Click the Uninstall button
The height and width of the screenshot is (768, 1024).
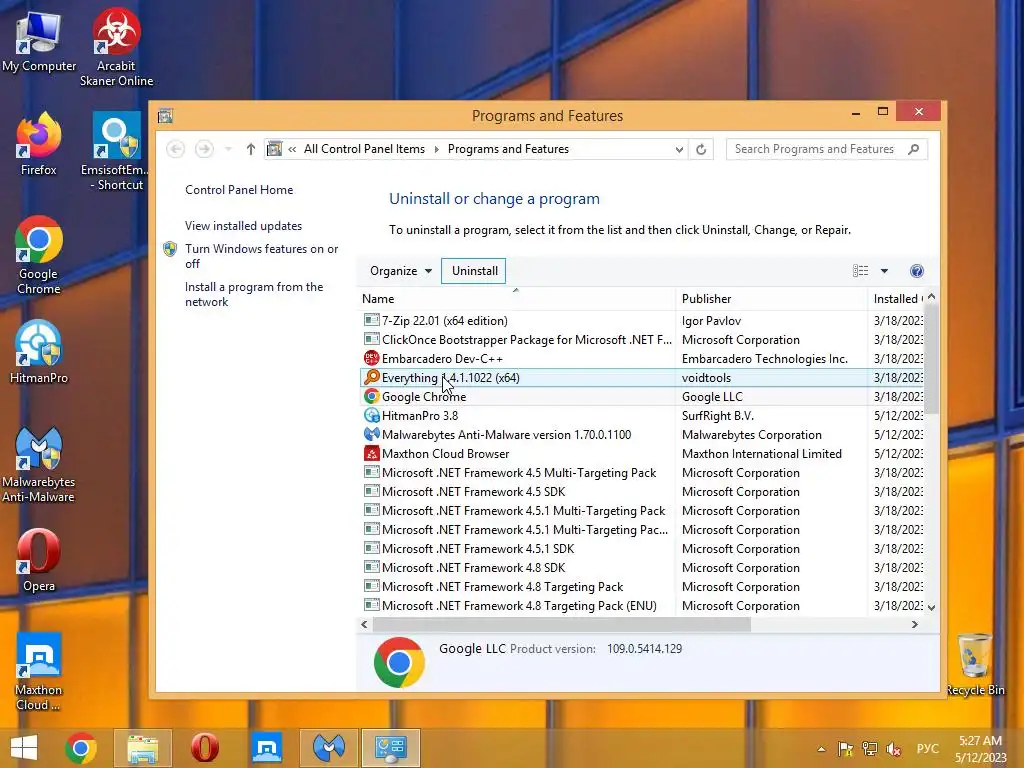[475, 271]
